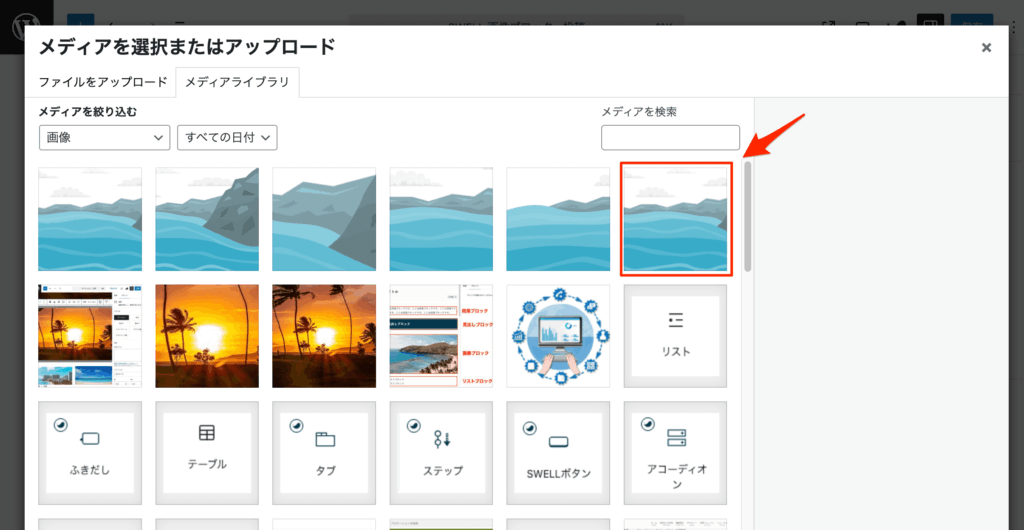Select the リスト icon image
Screen dimensions: 1024x530
(676, 335)
